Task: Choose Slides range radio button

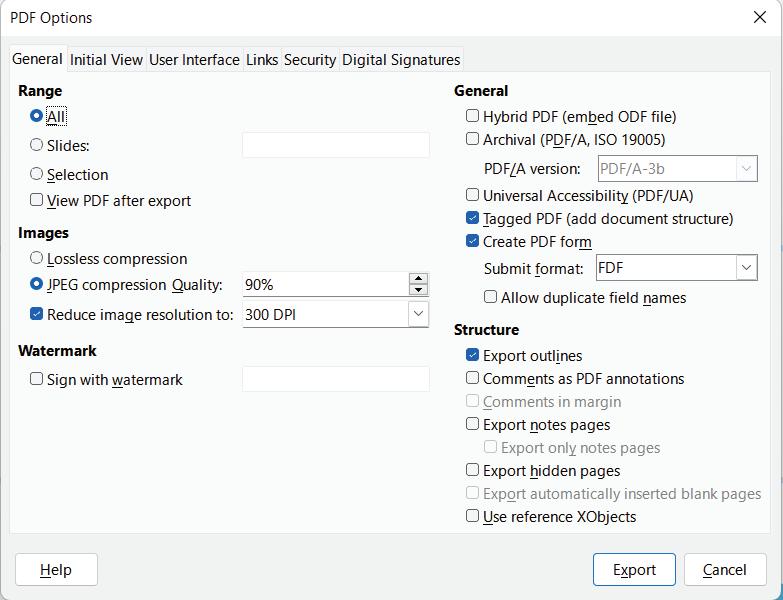Action: 37,145
